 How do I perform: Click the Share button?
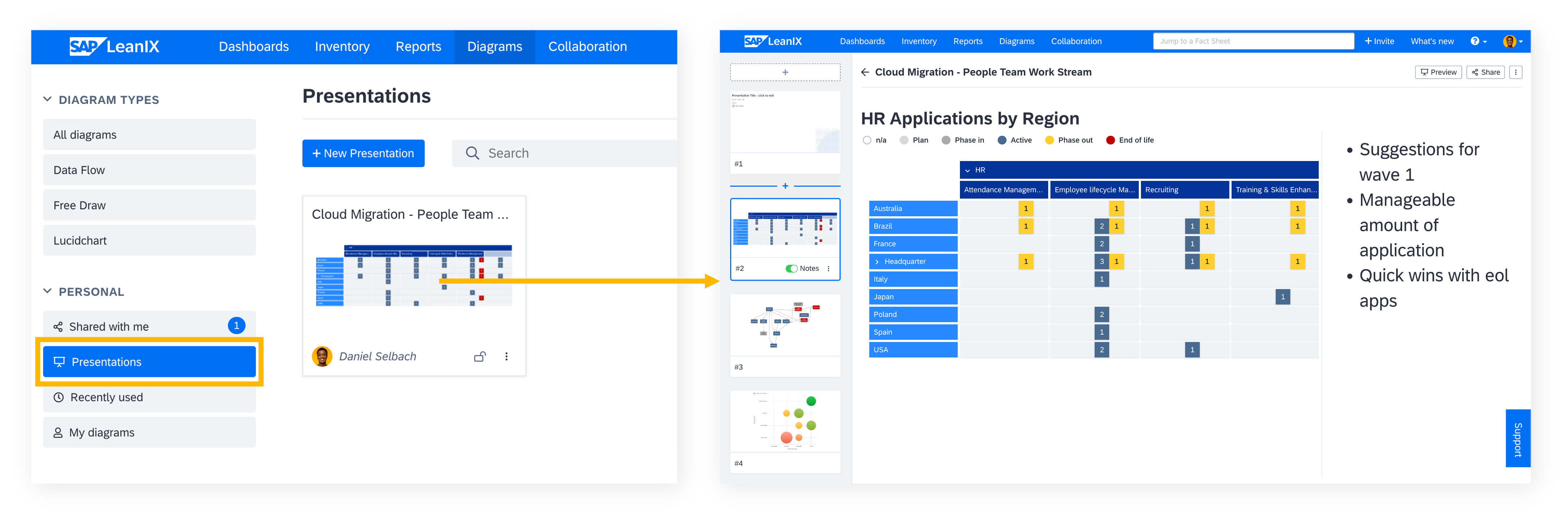[x=1485, y=73]
